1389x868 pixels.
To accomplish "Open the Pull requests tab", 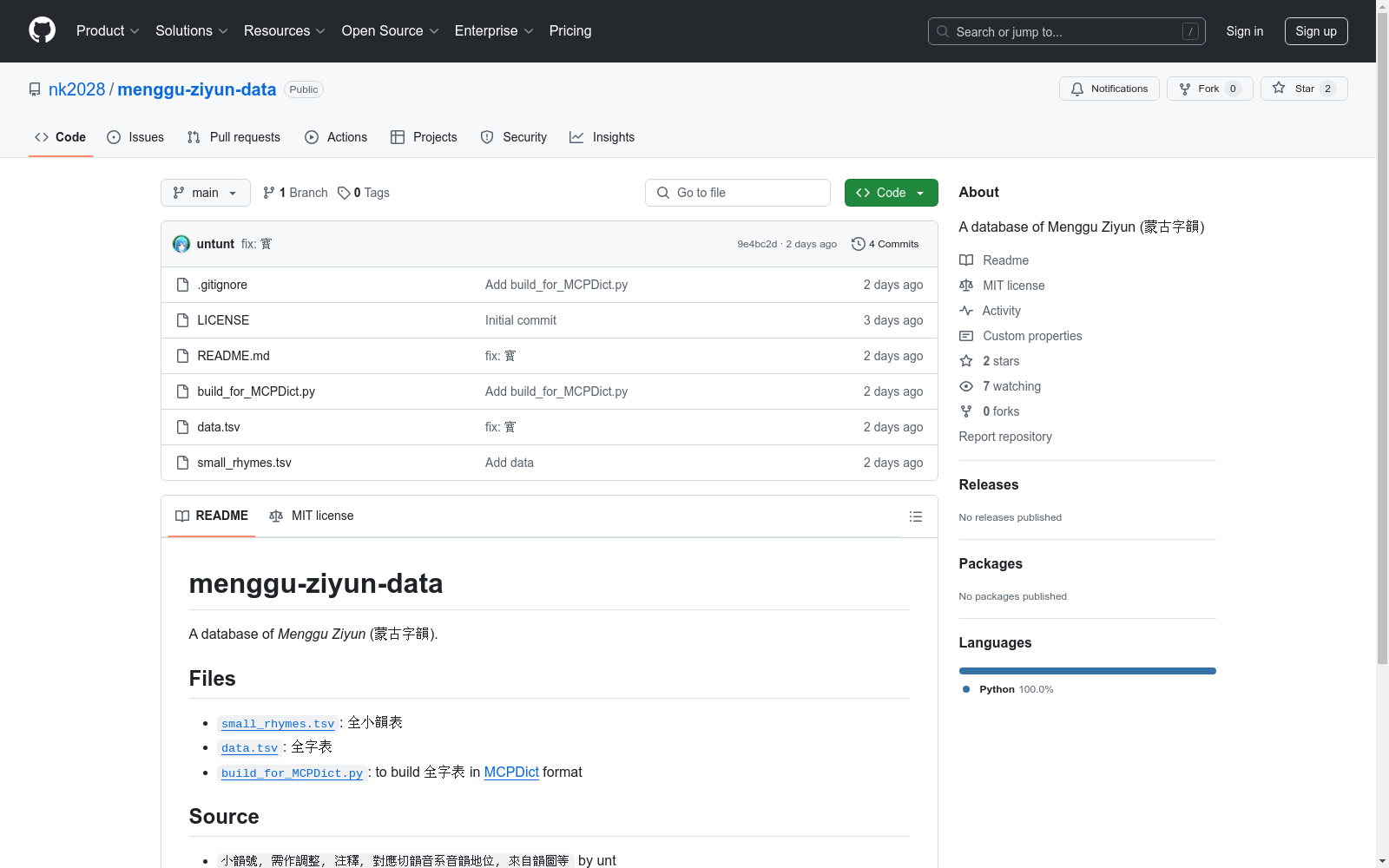I will tap(234, 137).
